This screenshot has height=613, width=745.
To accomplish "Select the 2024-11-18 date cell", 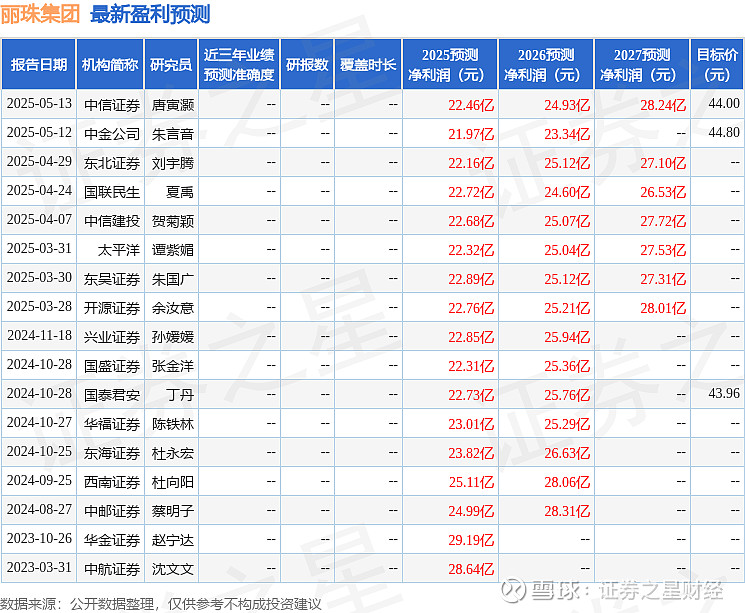I will (x=39, y=336).
